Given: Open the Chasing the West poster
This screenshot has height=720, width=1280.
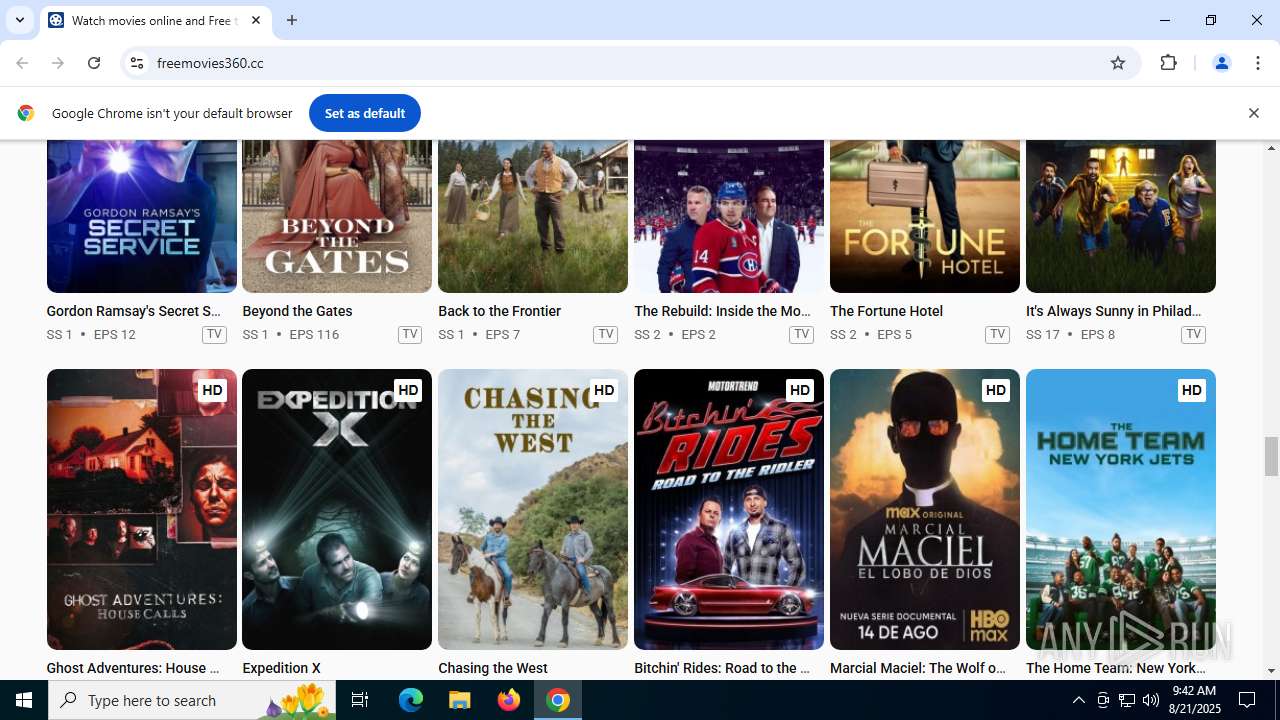Looking at the screenshot, I should click(533, 510).
